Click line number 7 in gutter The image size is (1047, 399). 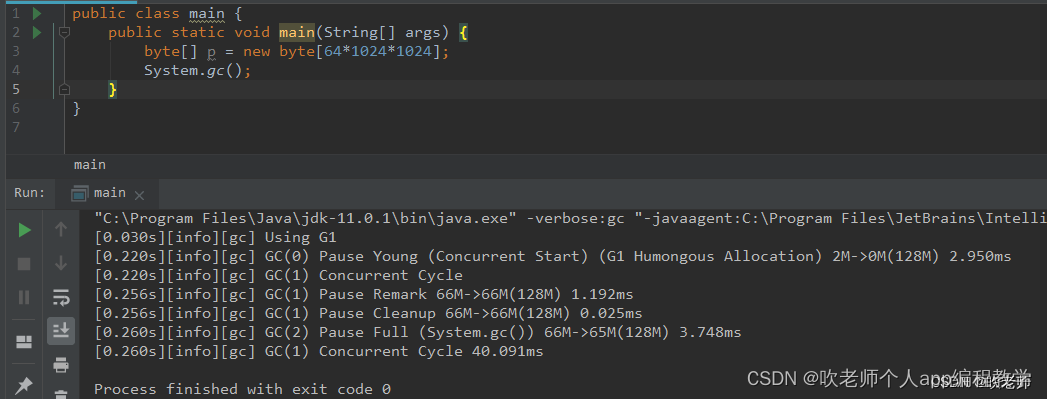tap(16, 127)
